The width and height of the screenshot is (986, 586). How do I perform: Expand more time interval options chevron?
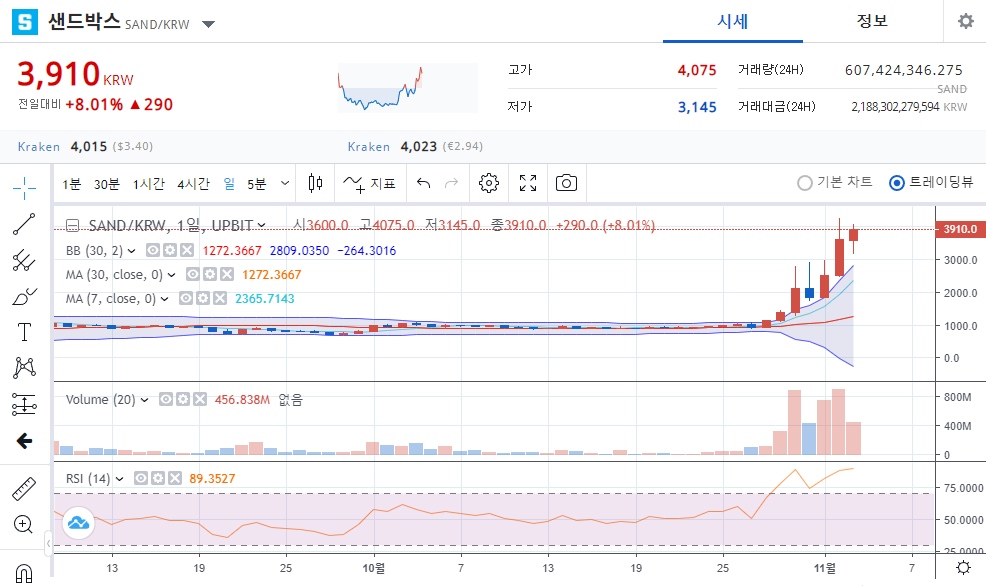pos(285,183)
